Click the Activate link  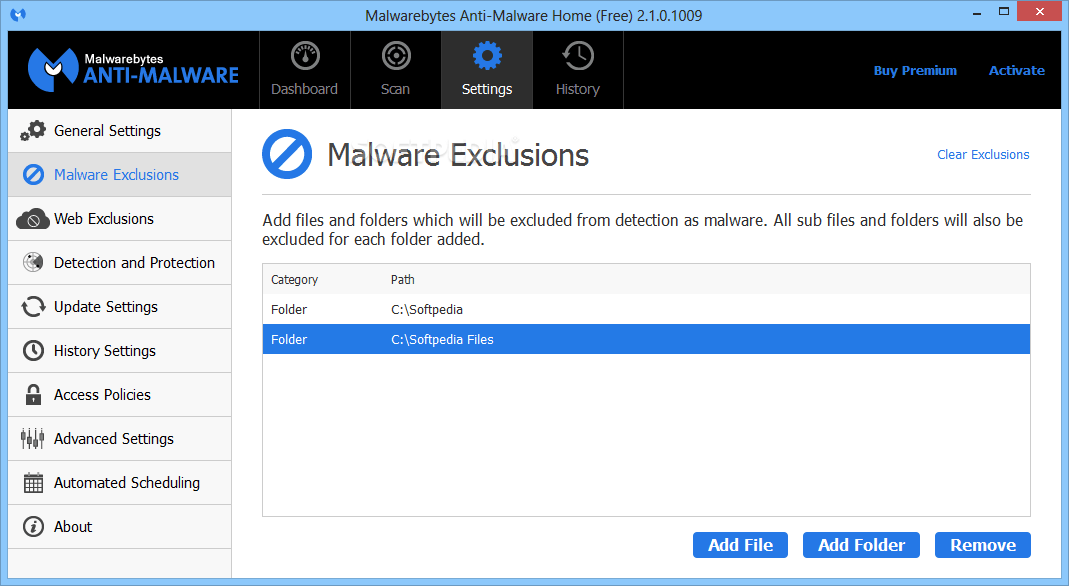tap(1016, 71)
